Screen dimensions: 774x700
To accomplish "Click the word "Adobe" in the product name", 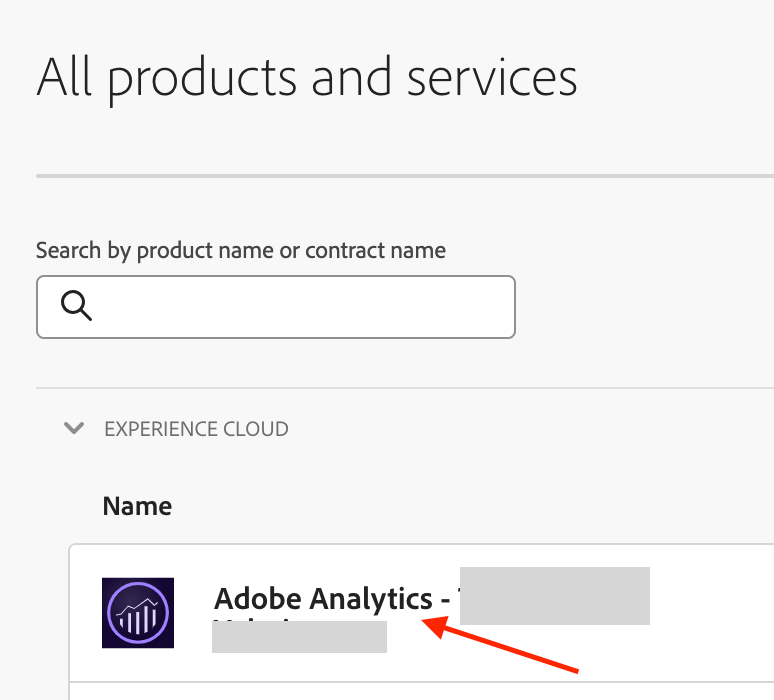I will click(x=257, y=599).
